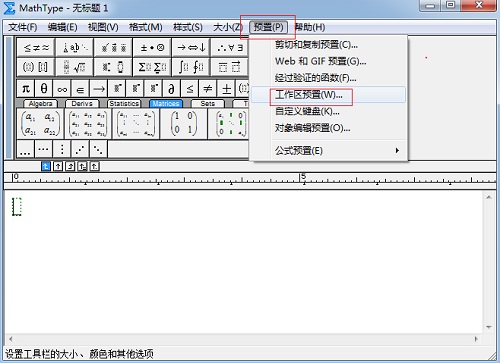Viewport: 500px width, 363px height.
Task: Open the 格式(M) menu
Action: pos(146,27)
